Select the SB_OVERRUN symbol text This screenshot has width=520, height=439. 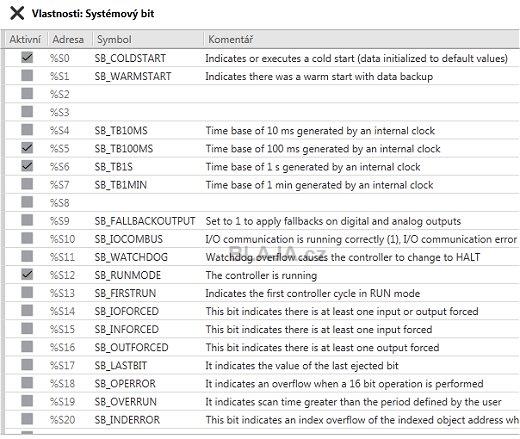click(x=126, y=401)
